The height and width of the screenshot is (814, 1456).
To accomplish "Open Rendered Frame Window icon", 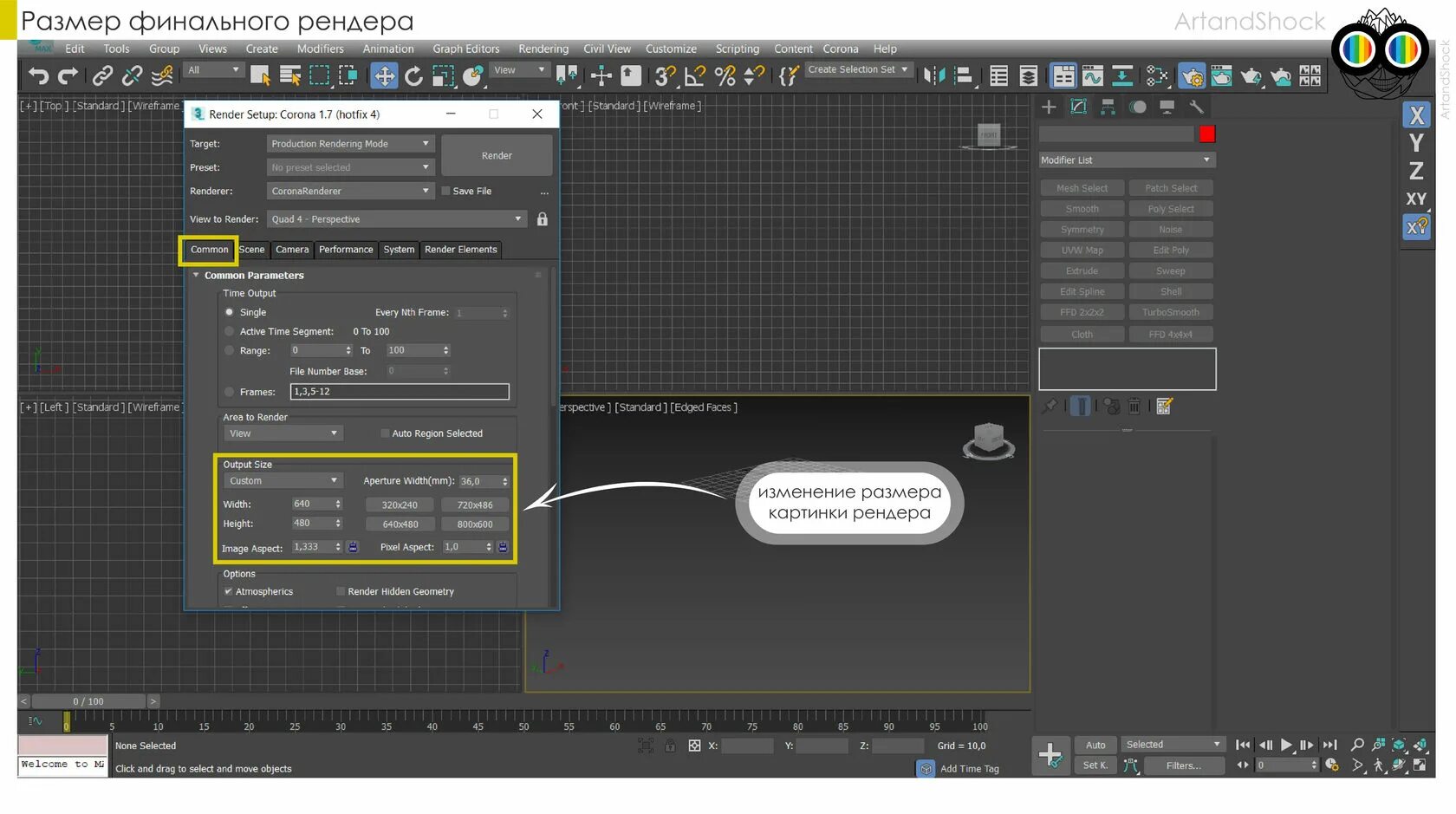I will pos(1222,76).
